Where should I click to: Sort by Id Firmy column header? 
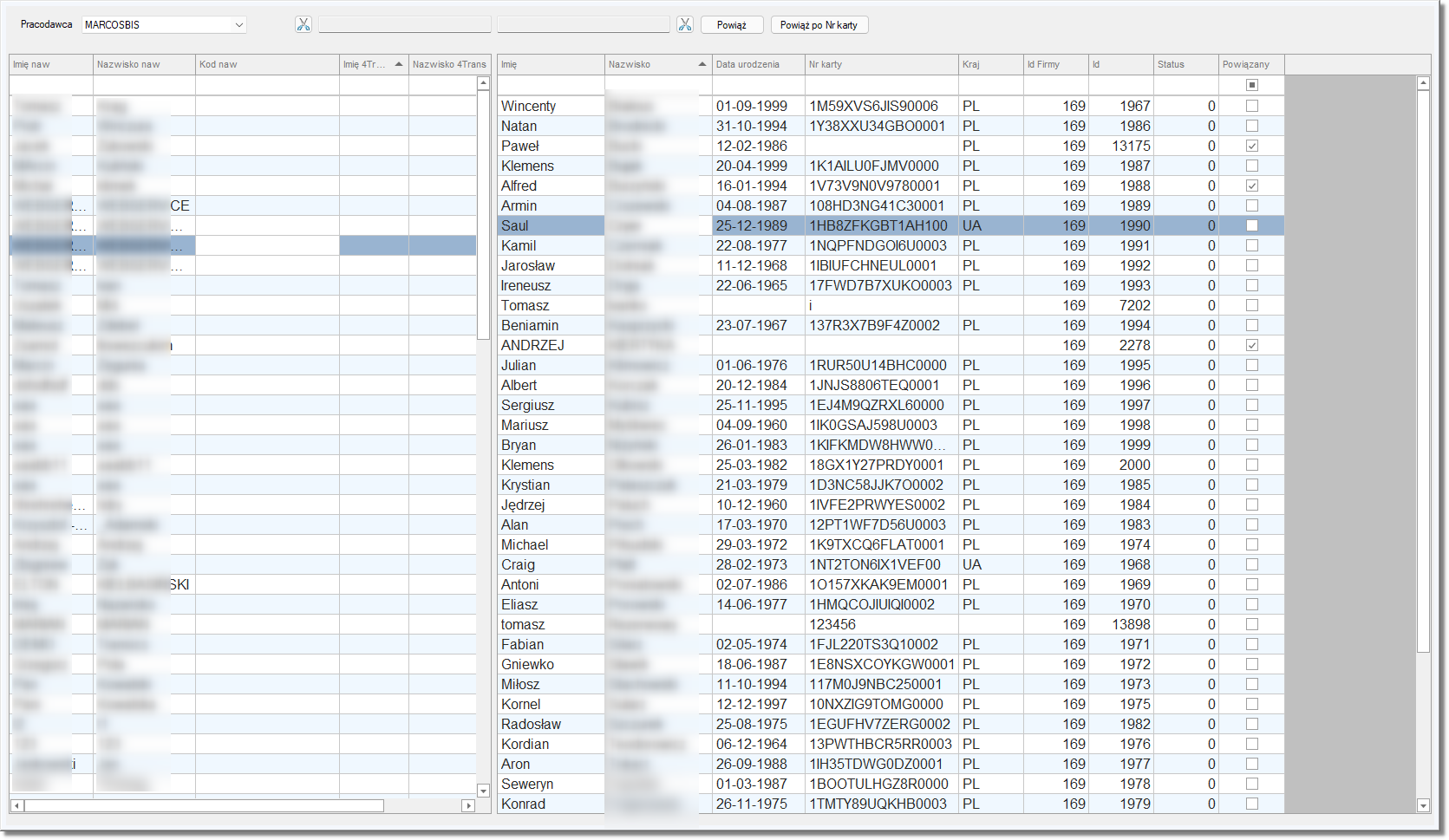pos(1056,64)
